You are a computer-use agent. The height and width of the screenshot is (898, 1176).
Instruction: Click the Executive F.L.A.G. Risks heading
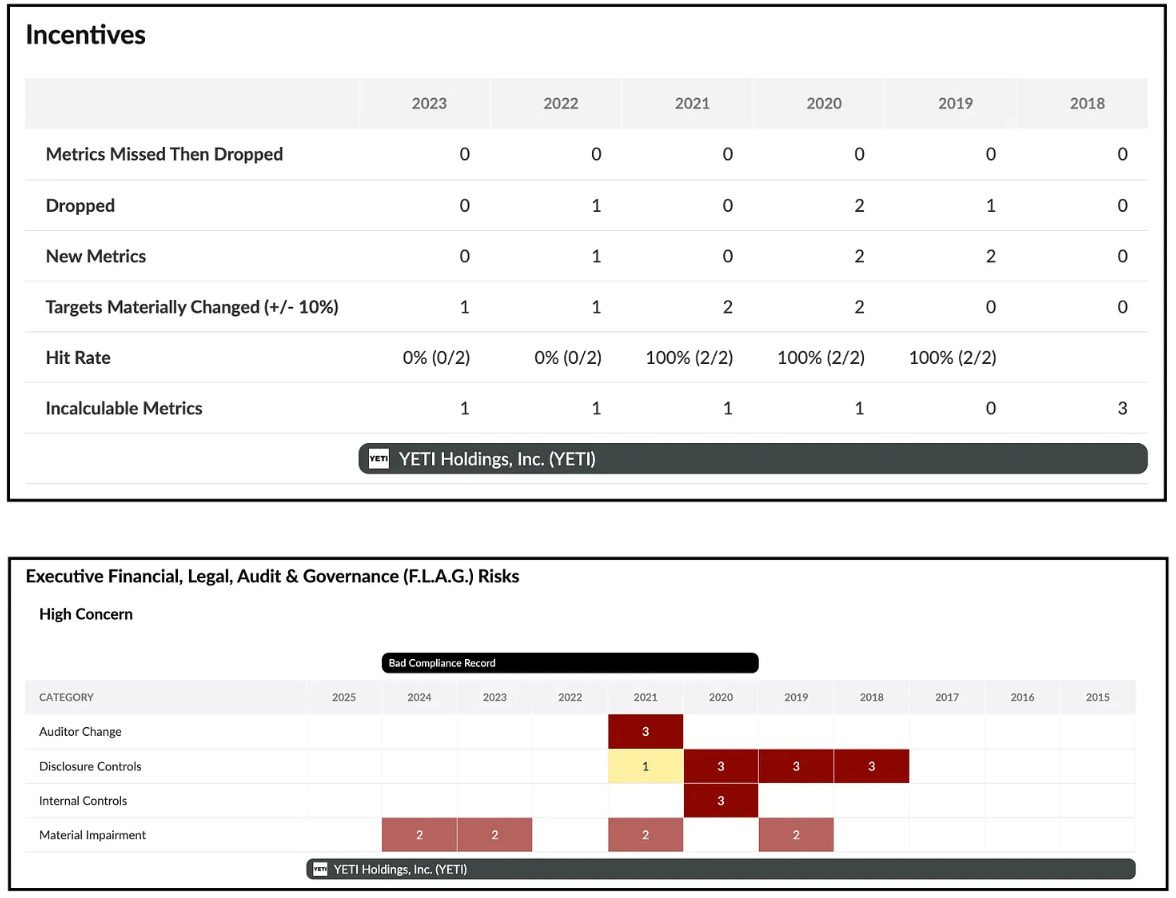[272, 576]
